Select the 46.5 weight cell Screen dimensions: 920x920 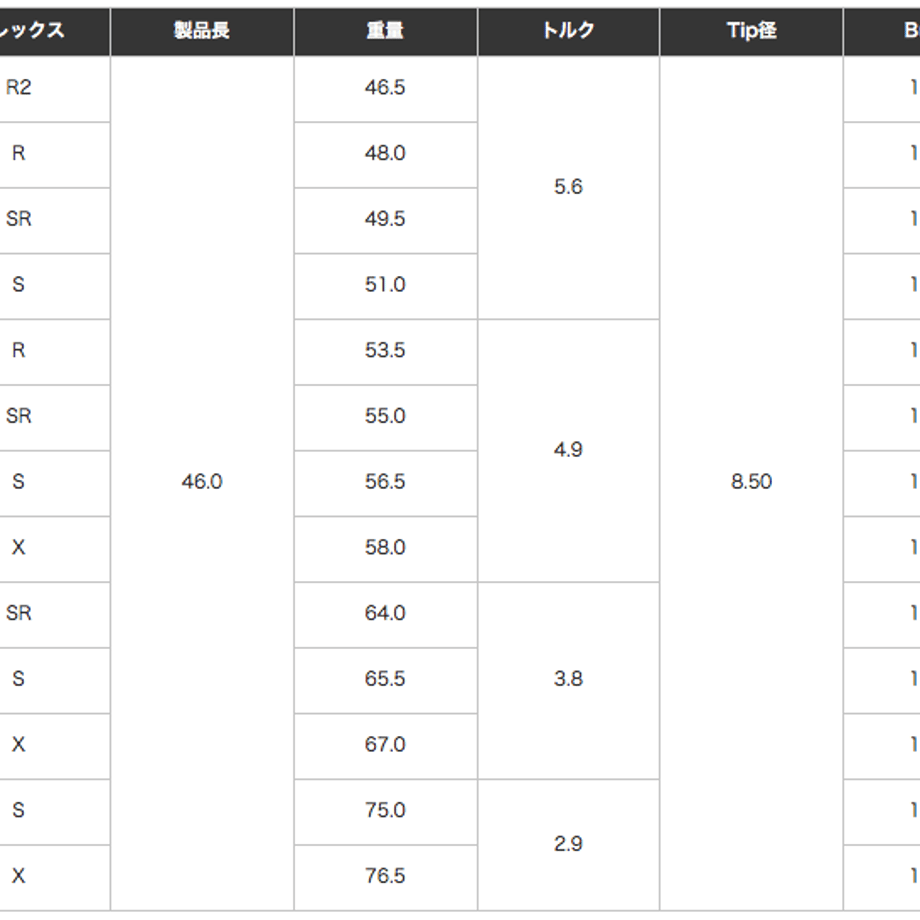pyautogui.click(x=385, y=89)
